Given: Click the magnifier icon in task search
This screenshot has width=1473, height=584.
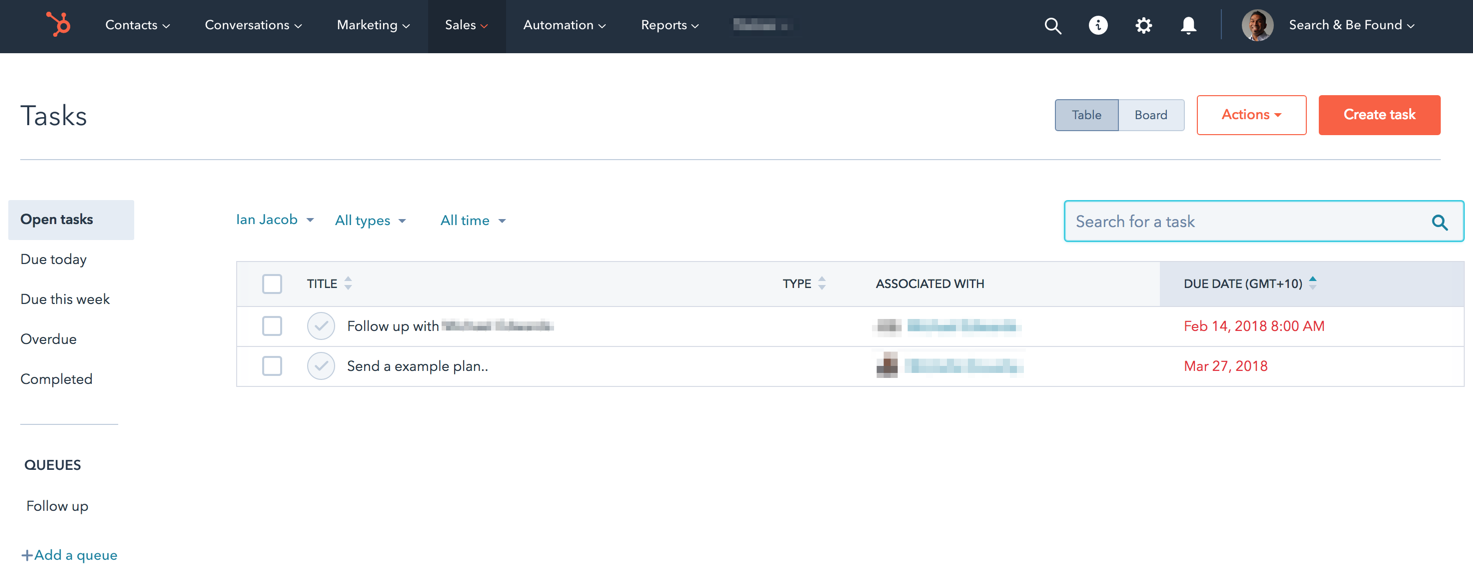Looking at the screenshot, I should [1439, 222].
